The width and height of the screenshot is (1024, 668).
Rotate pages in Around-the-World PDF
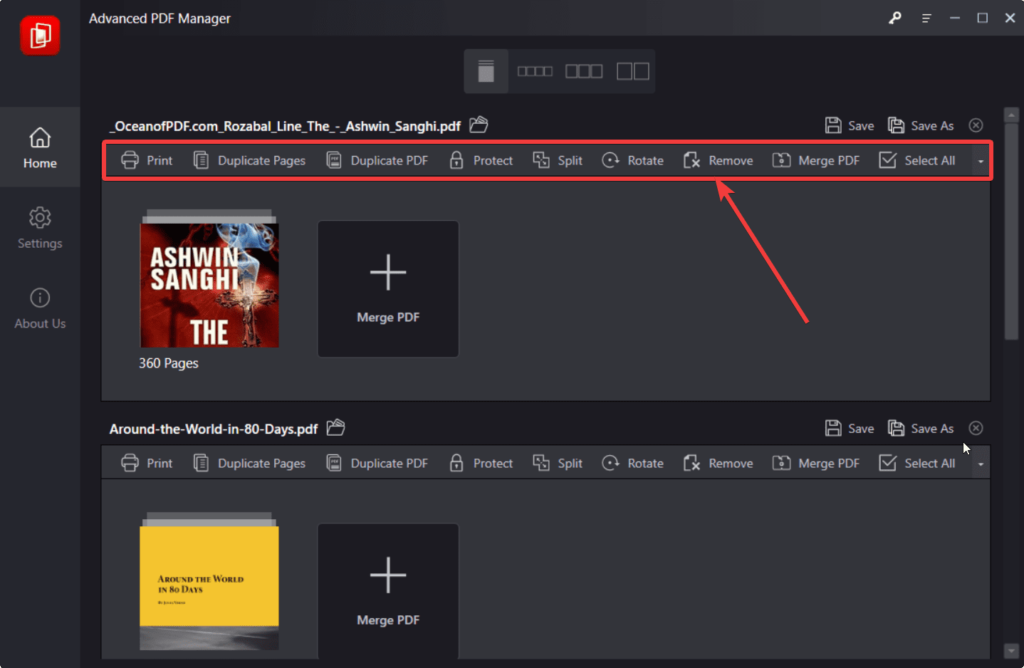coord(633,464)
